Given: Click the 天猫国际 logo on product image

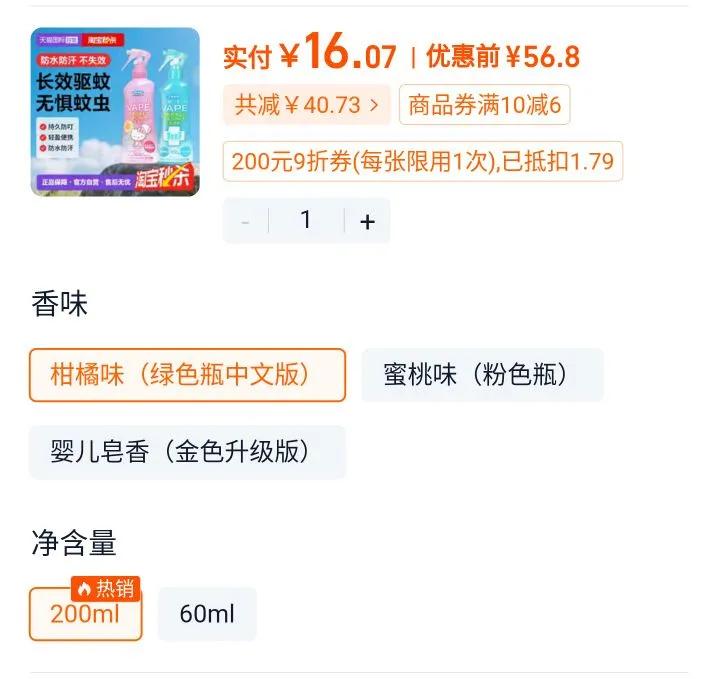Looking at the screenshot, I should point(58,40).
